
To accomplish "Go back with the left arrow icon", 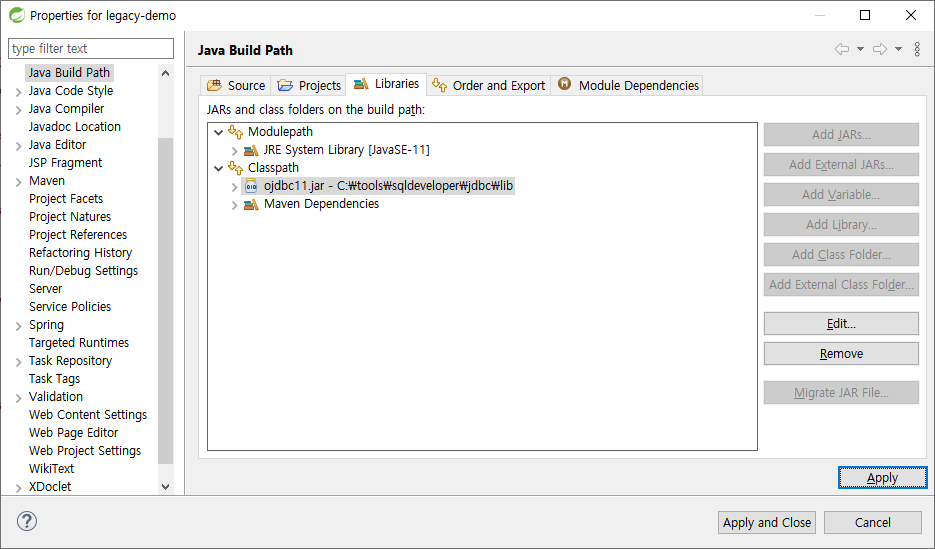I will tap(841, 49).
